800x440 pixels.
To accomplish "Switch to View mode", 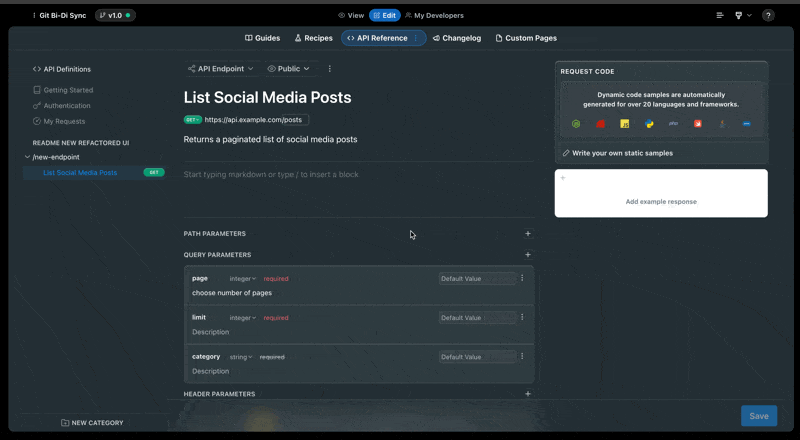I will (x=351, y=15).
